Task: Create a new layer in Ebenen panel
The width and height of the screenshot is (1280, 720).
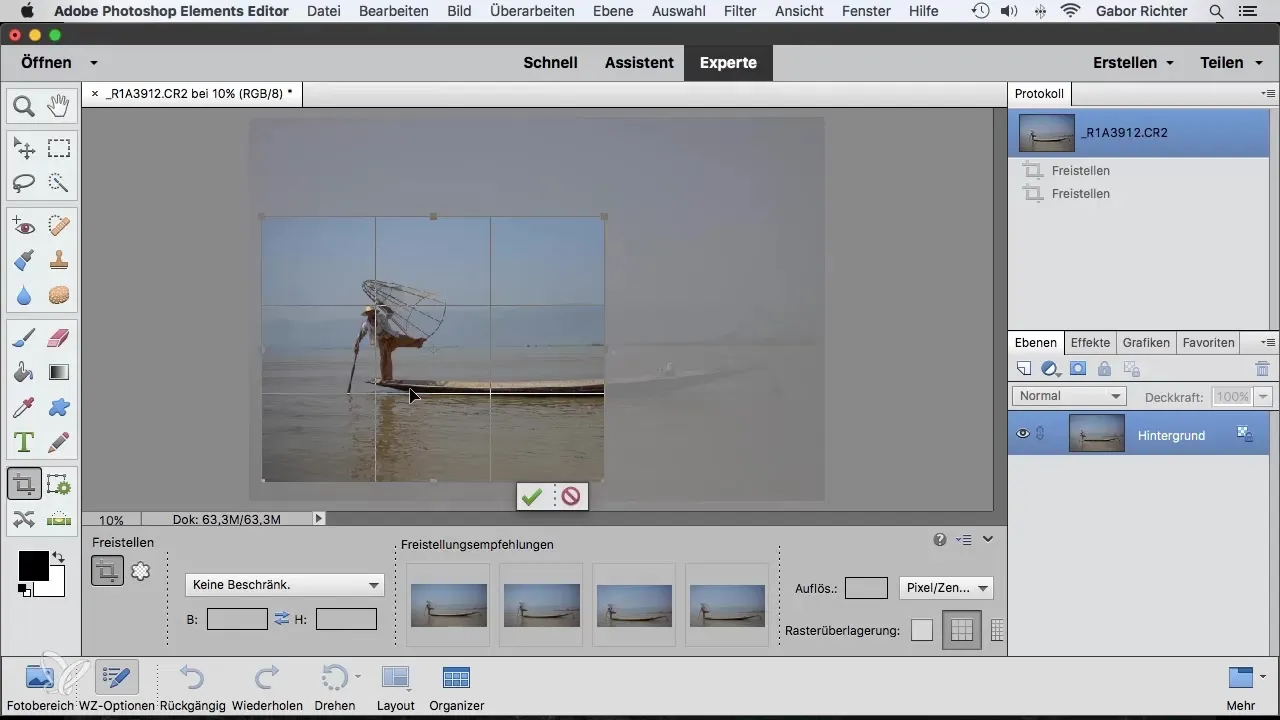Action: [x=1023, y=369]
